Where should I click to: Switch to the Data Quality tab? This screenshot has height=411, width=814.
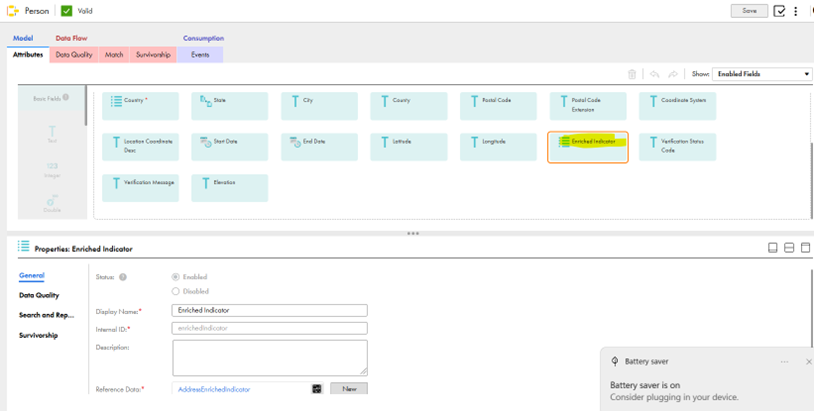74,54
